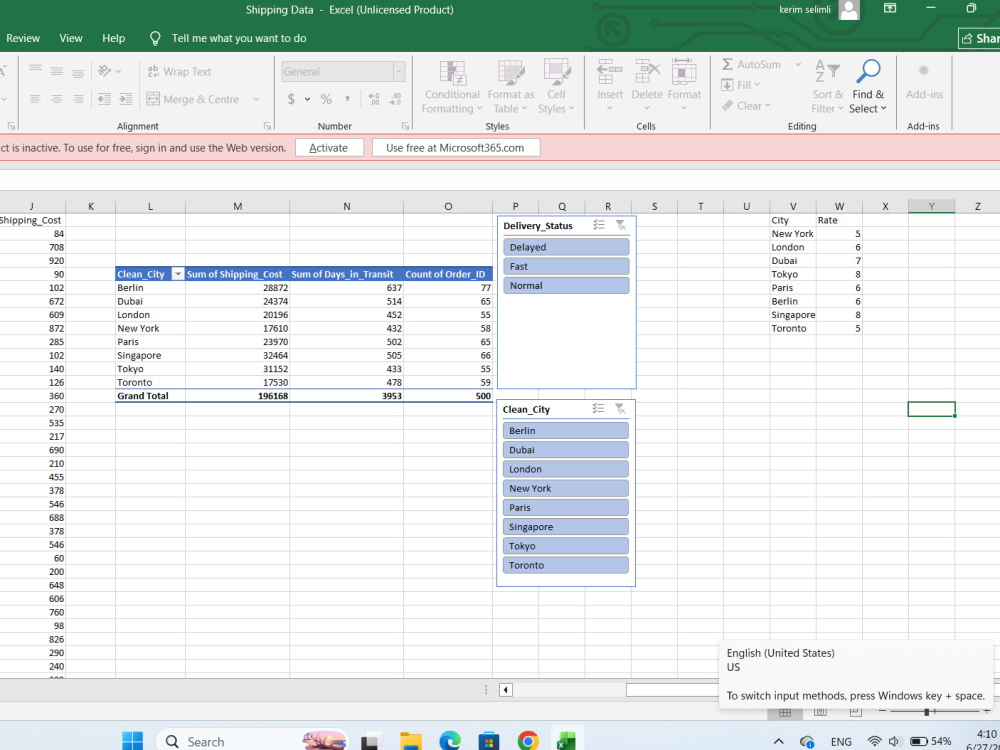Toggle Tokyo in Clean_City slicer
The height and width of the screenshot is (750, 1000).
[566, 546]
